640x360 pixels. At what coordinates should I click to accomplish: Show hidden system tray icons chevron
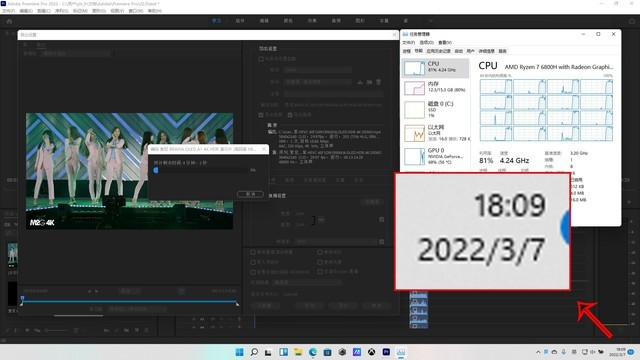tap(538, 352)
